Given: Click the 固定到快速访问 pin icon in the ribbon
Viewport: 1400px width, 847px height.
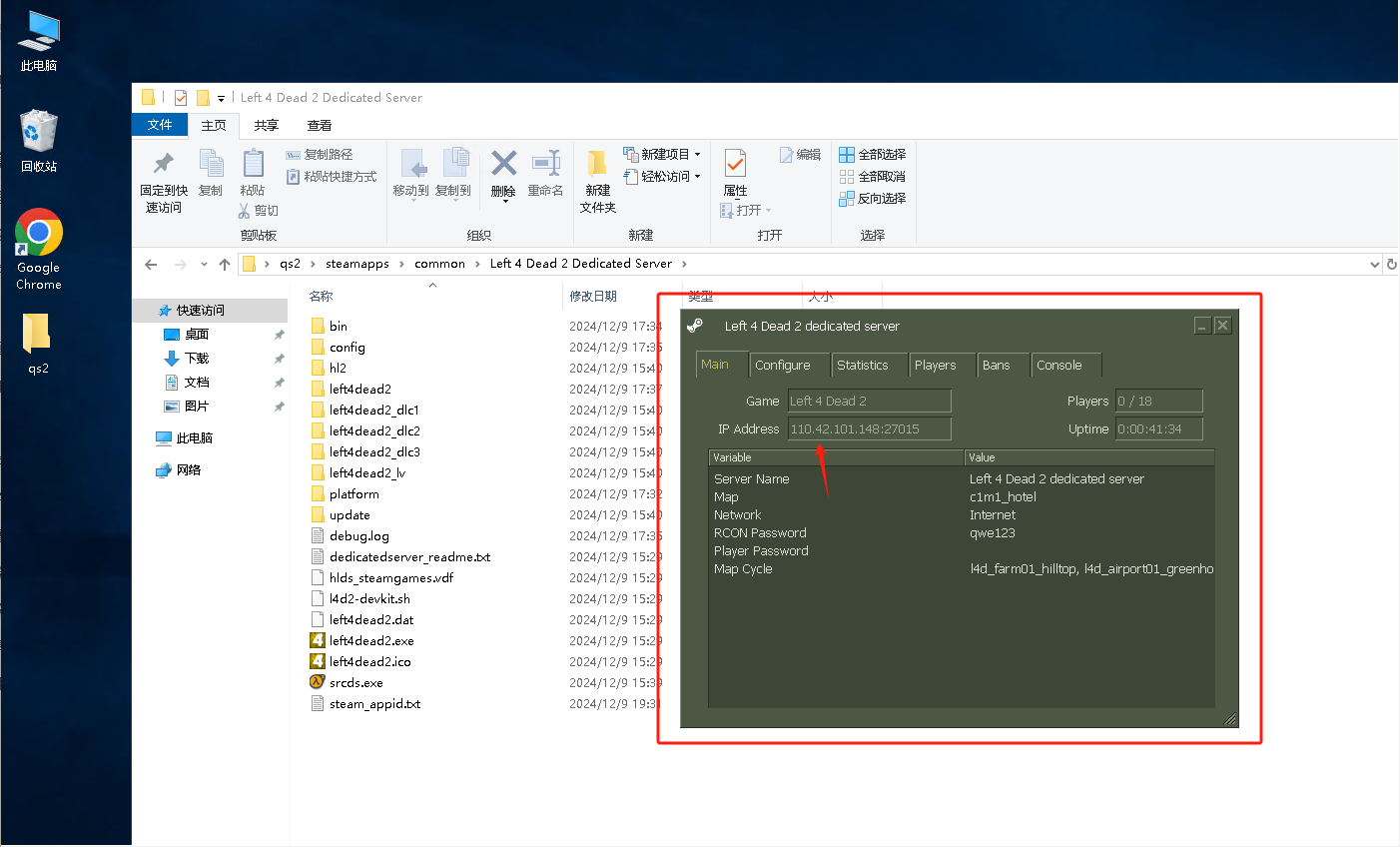Looking at the screenshot, I should tap(164, 163).
